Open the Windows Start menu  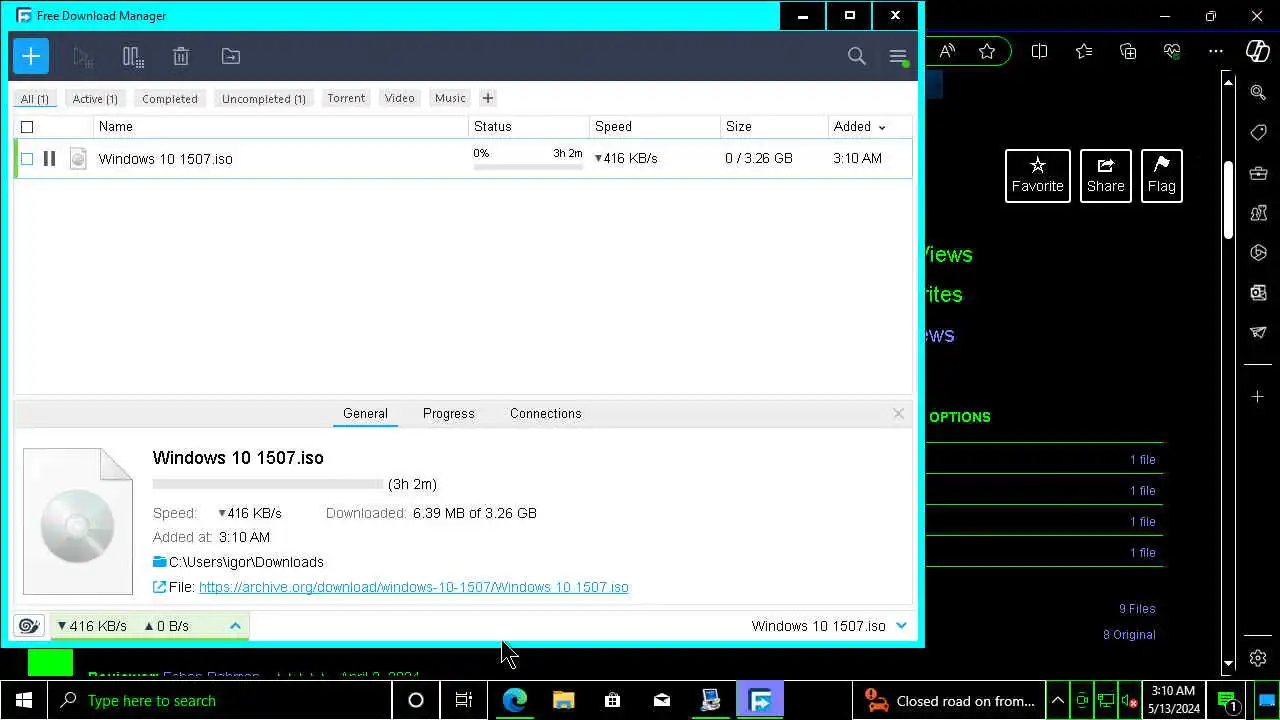click(x=24, y=701)
